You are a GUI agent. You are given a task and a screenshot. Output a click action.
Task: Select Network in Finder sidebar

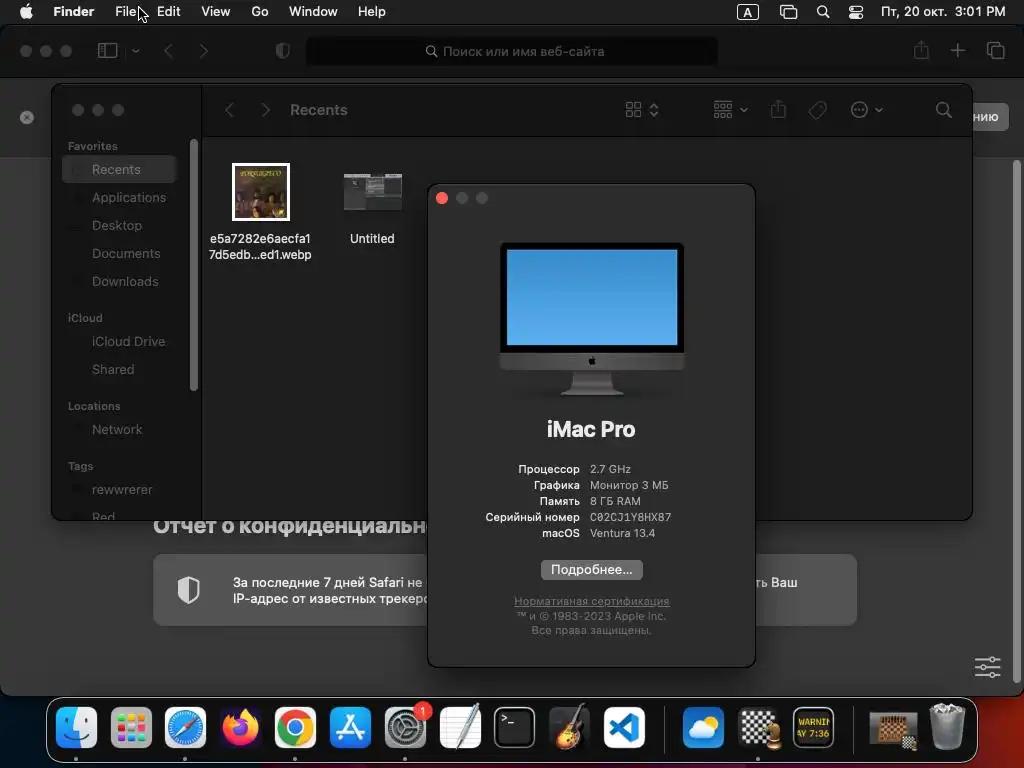coord(120,430)
